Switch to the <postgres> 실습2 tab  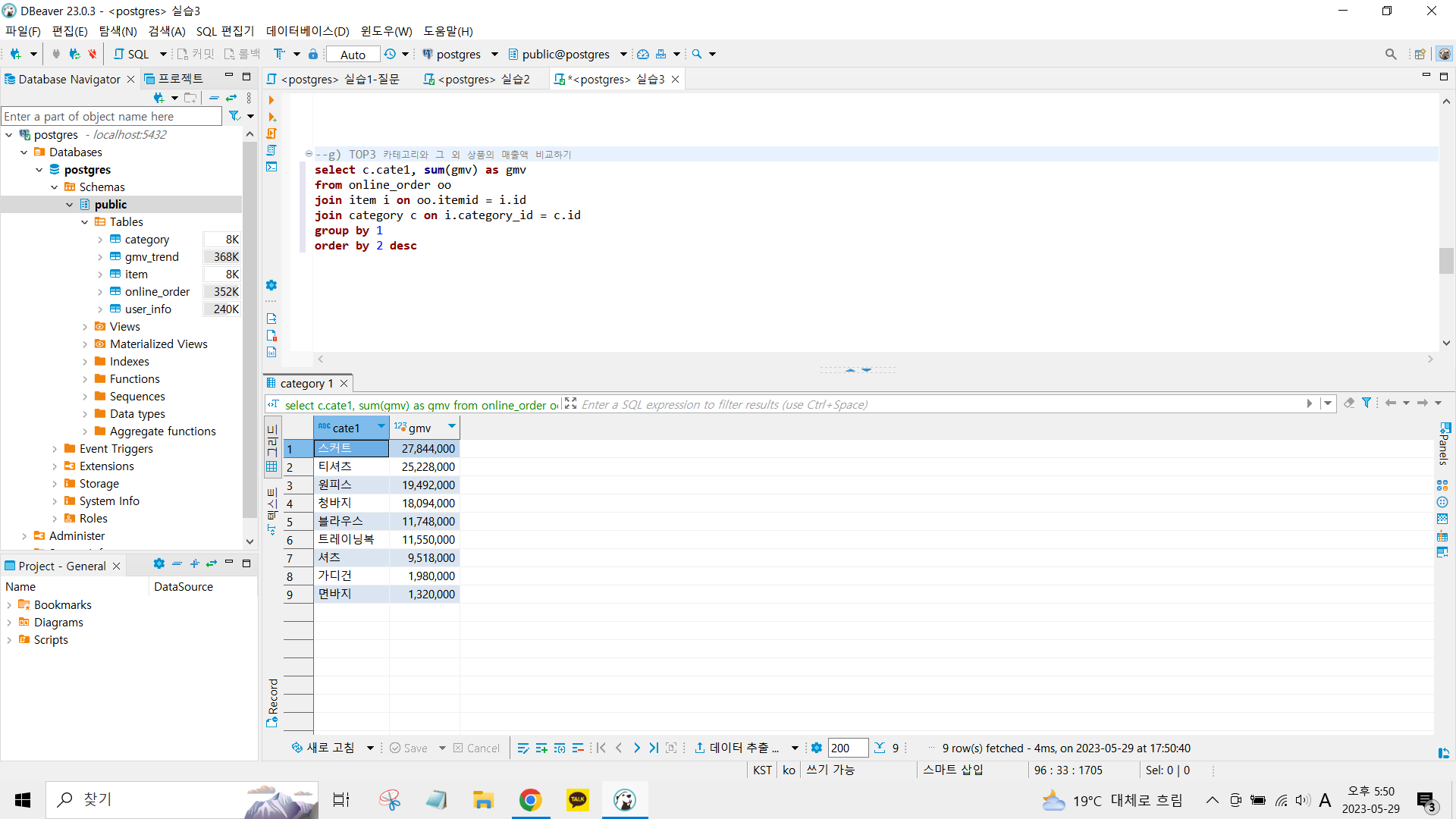tap(477, 79)
